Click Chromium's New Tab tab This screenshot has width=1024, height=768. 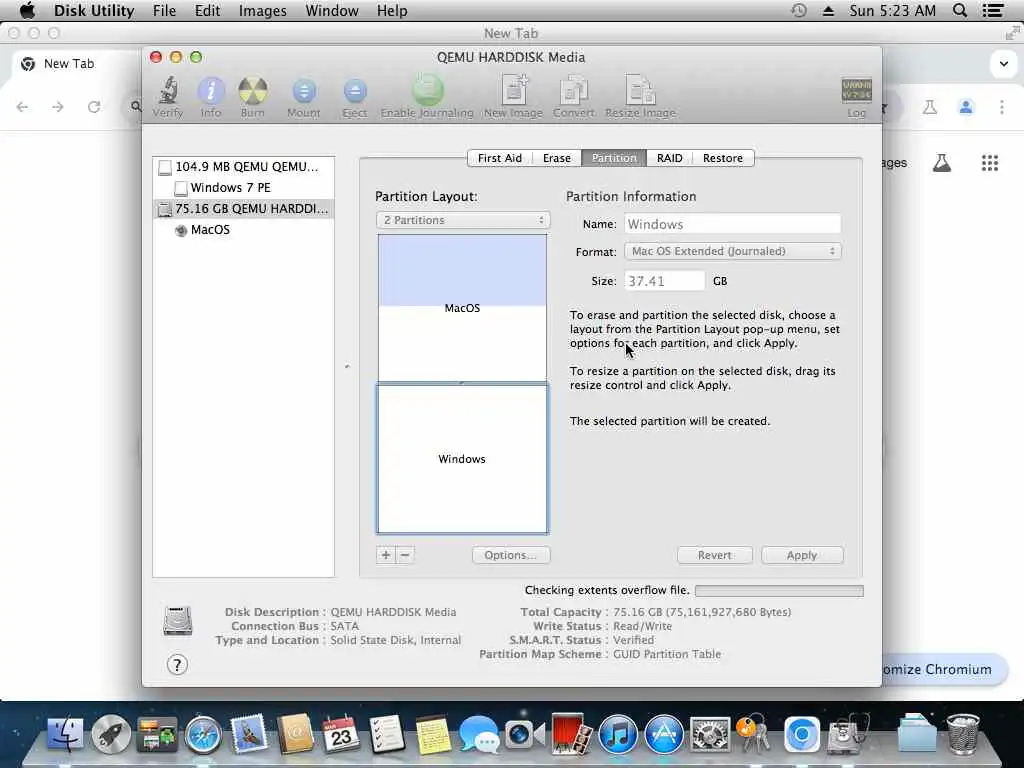click(69, 64)
